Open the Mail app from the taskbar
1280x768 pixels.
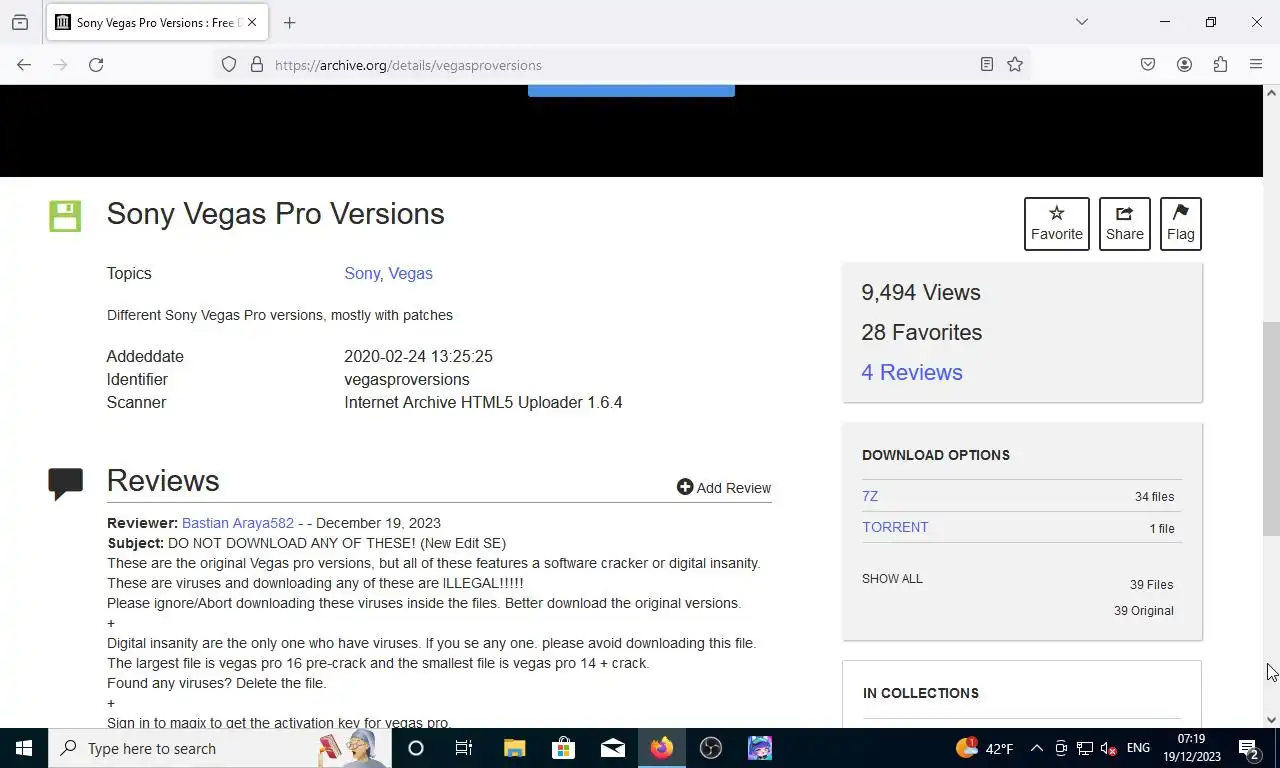click(x=612, y=748)
